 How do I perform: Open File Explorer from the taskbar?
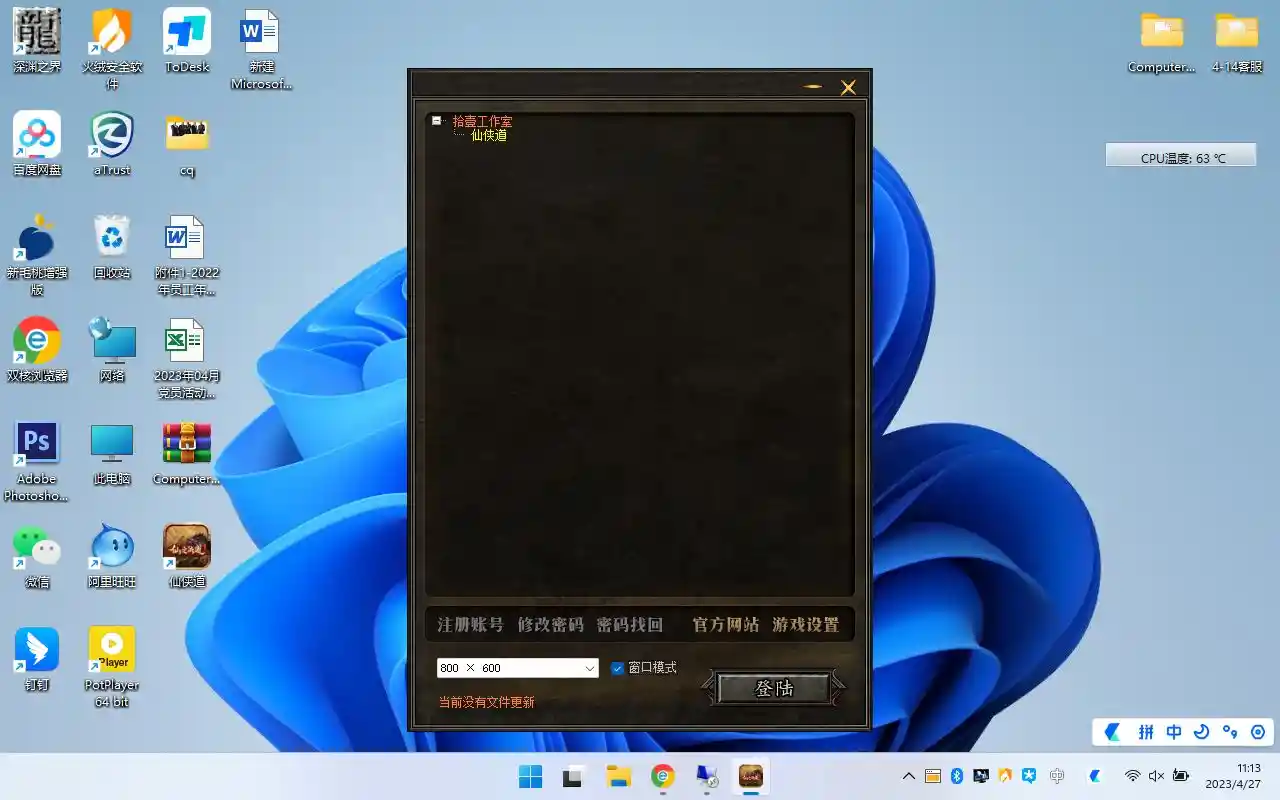point(618,776)
